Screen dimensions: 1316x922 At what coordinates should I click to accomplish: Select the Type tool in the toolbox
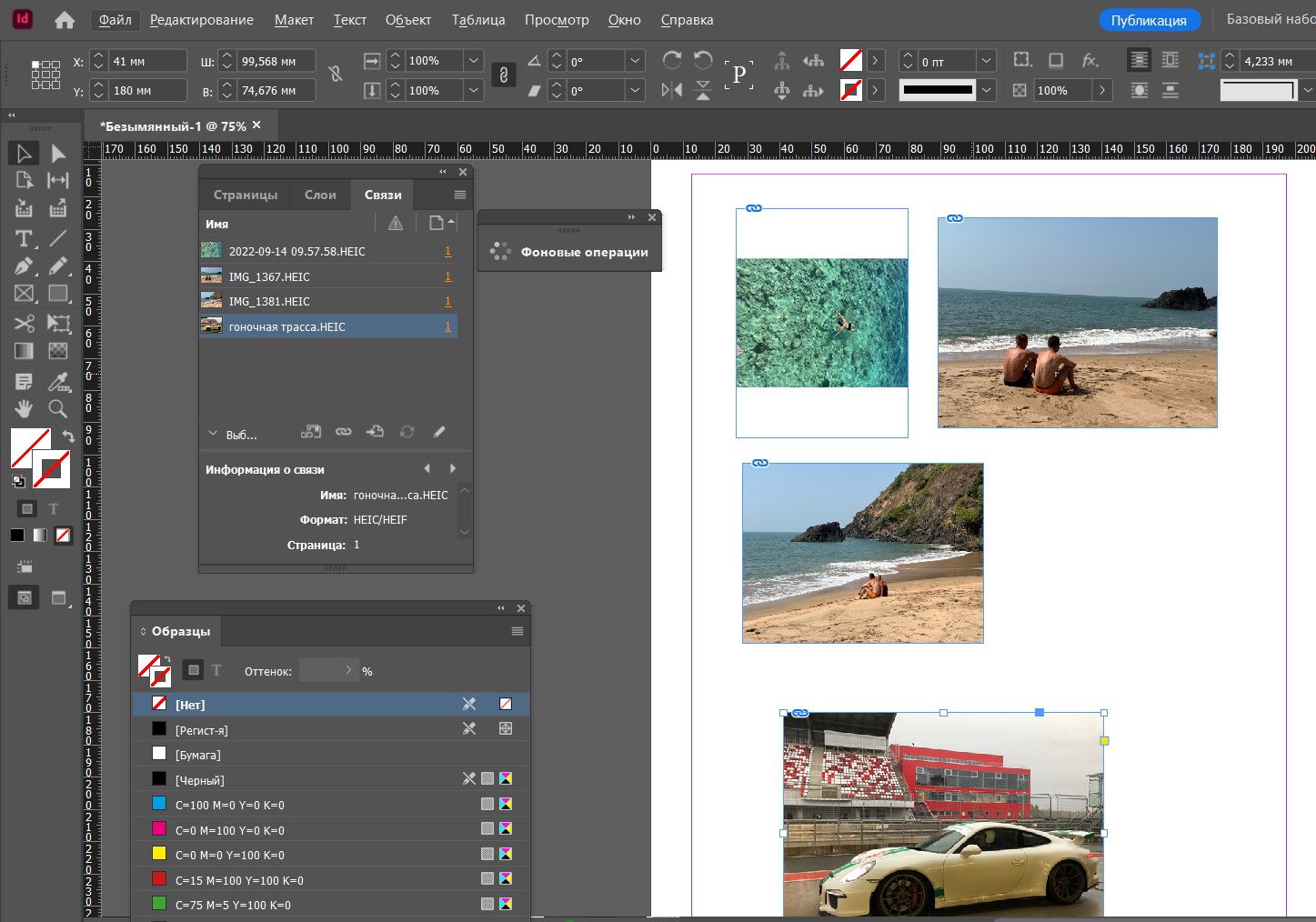[x=24, y=238]
